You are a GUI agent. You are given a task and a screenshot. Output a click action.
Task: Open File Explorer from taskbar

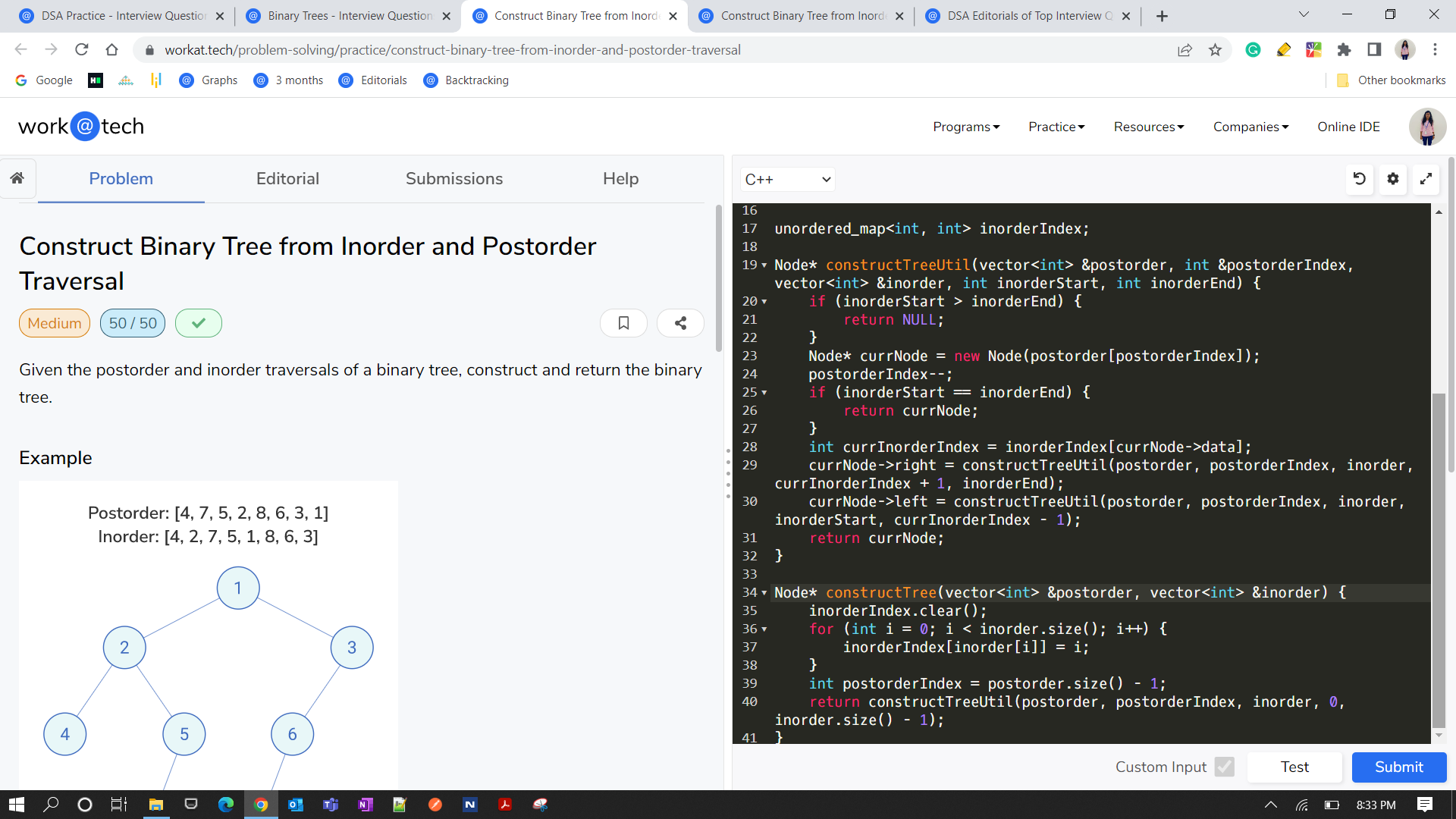(x=156, y=805)
